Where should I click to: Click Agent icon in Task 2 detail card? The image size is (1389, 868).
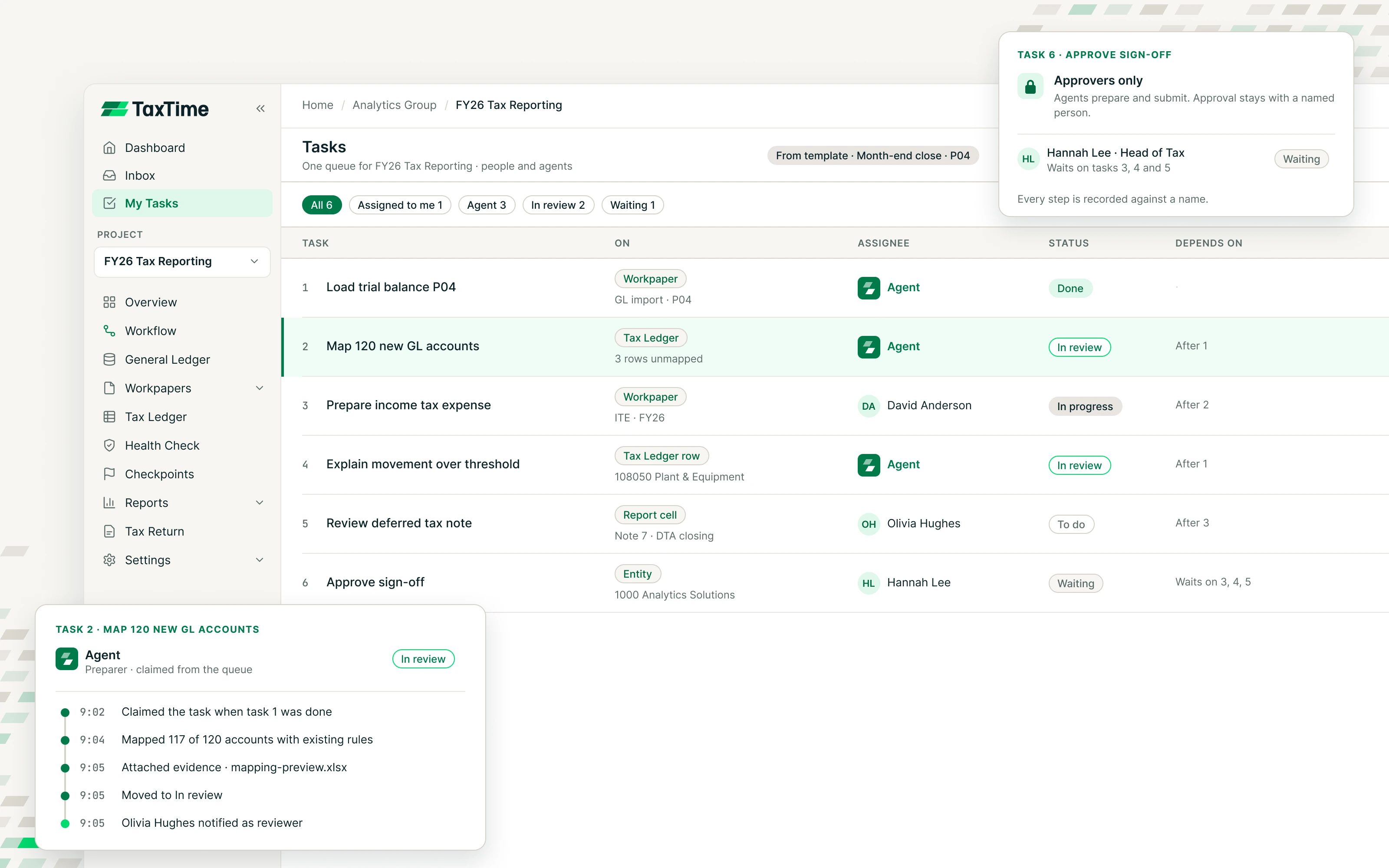tap(66, 659)
